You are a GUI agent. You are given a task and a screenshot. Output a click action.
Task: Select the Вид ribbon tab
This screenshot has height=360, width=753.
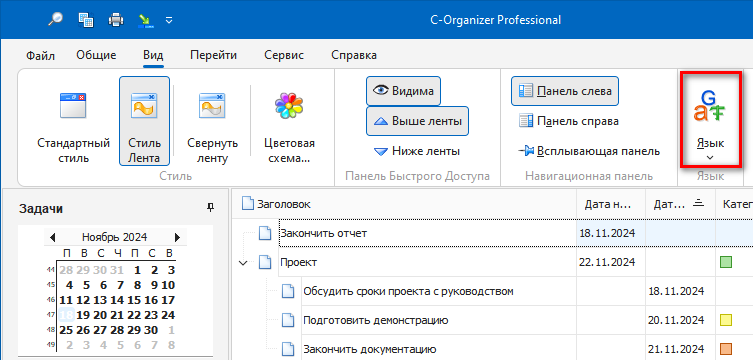153,55
